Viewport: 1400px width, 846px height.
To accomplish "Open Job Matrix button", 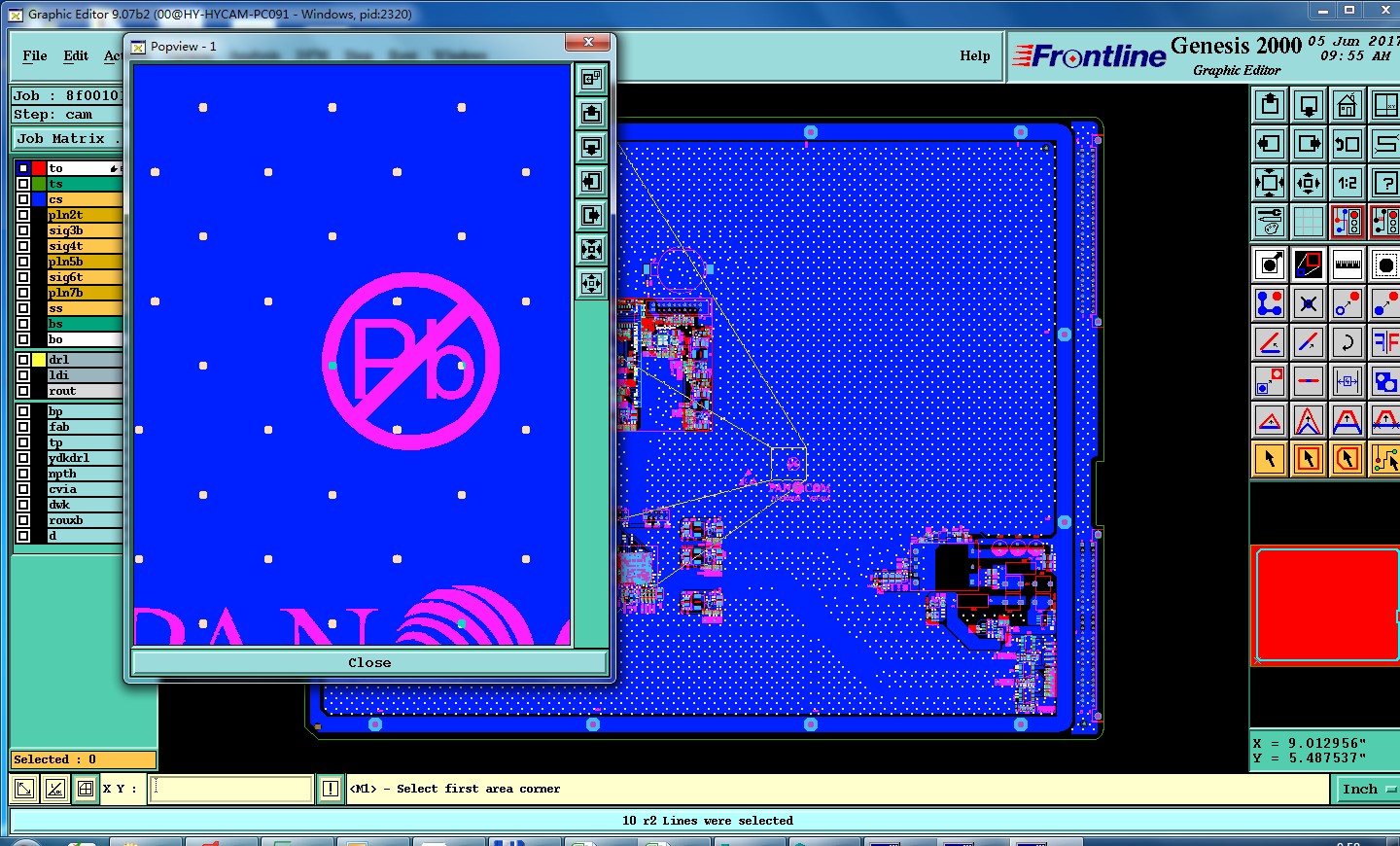I will 67,139.
